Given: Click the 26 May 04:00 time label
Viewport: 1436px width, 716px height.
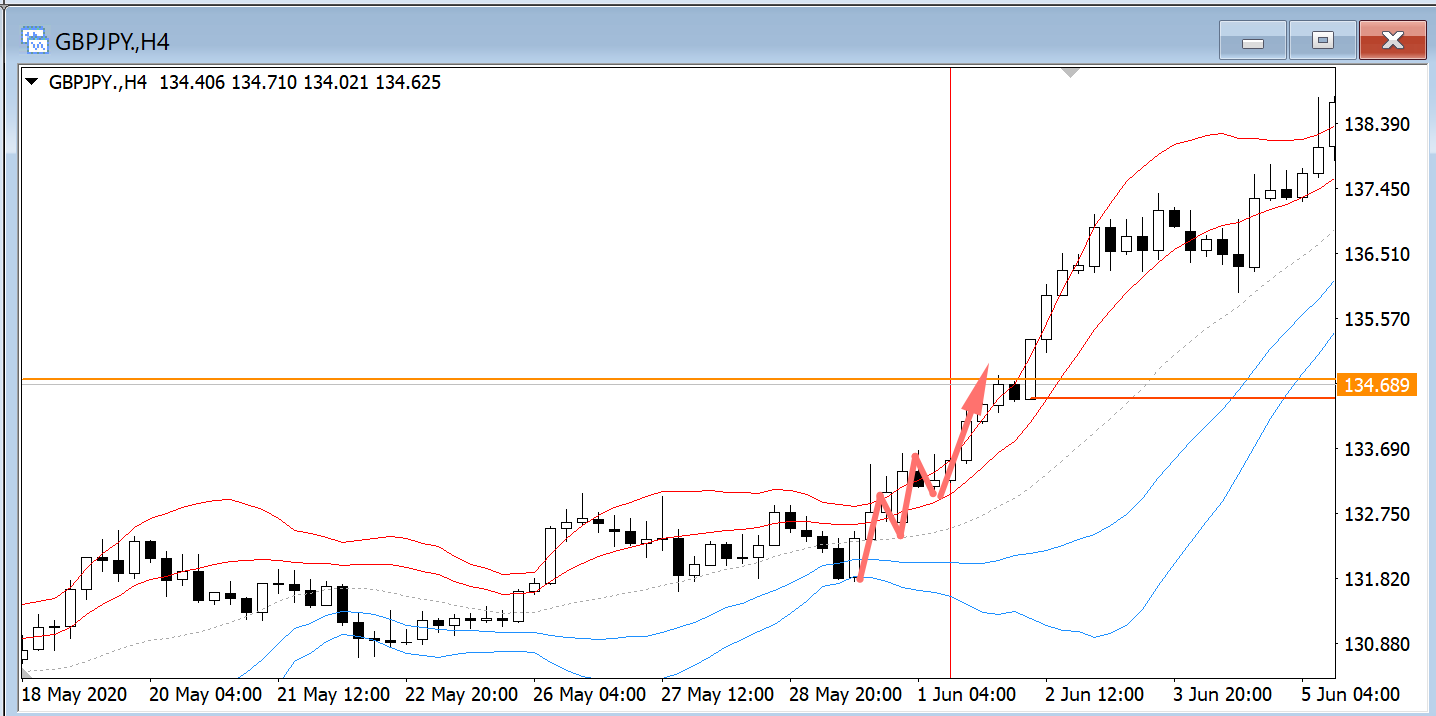Looking at the screenshot, I should [590, 694].
